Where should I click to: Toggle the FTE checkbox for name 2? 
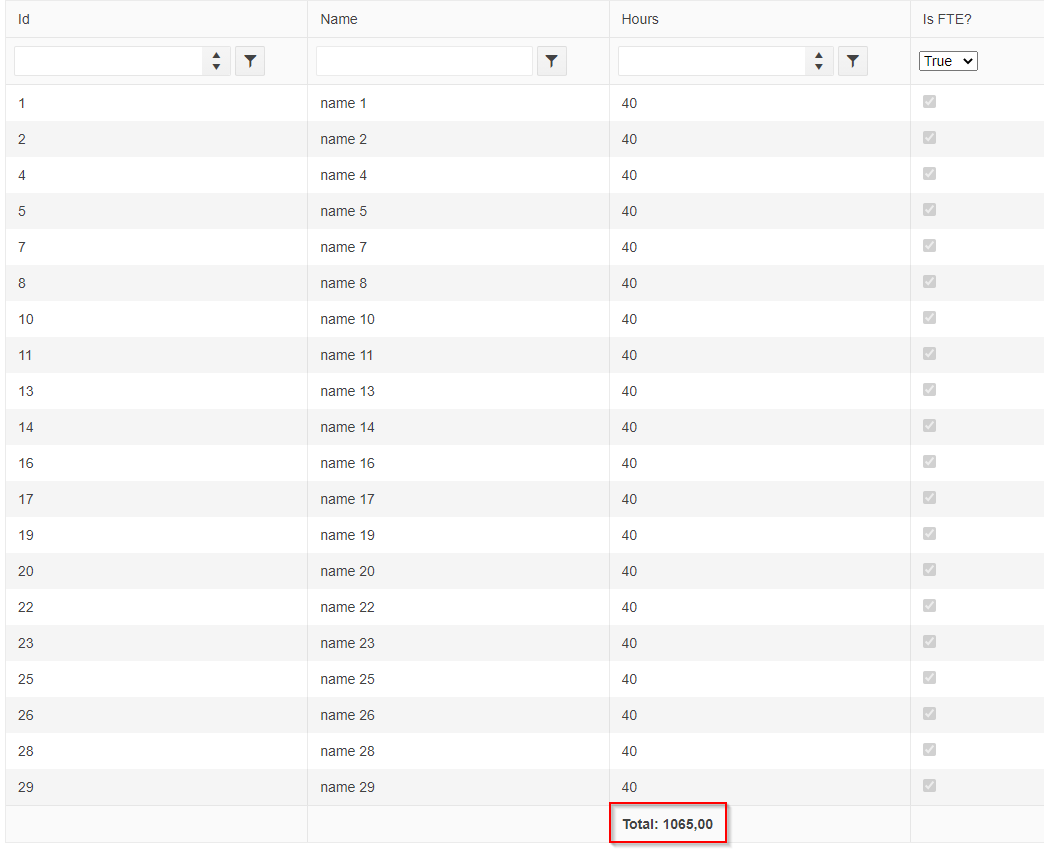point(929,138)
